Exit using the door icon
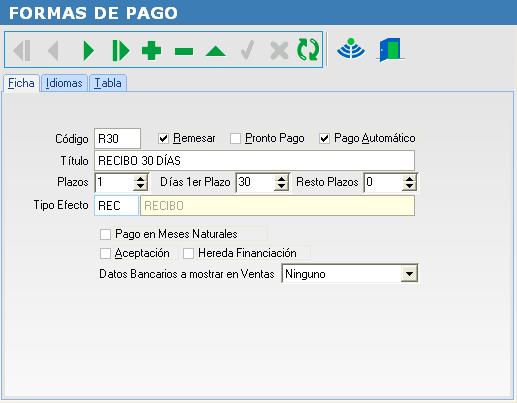517x403 pixels. point(390,49)
